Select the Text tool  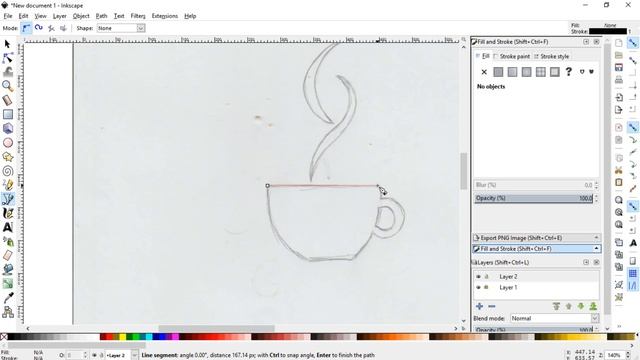7,227
